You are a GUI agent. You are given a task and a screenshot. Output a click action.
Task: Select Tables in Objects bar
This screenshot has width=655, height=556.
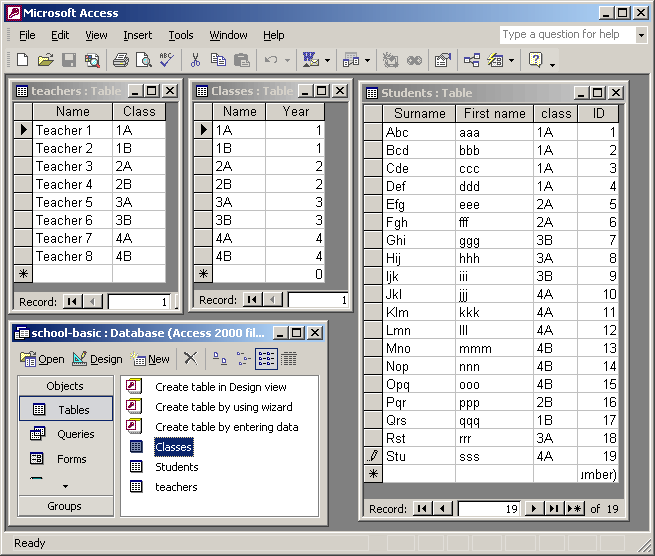click(x=66, y=409)
